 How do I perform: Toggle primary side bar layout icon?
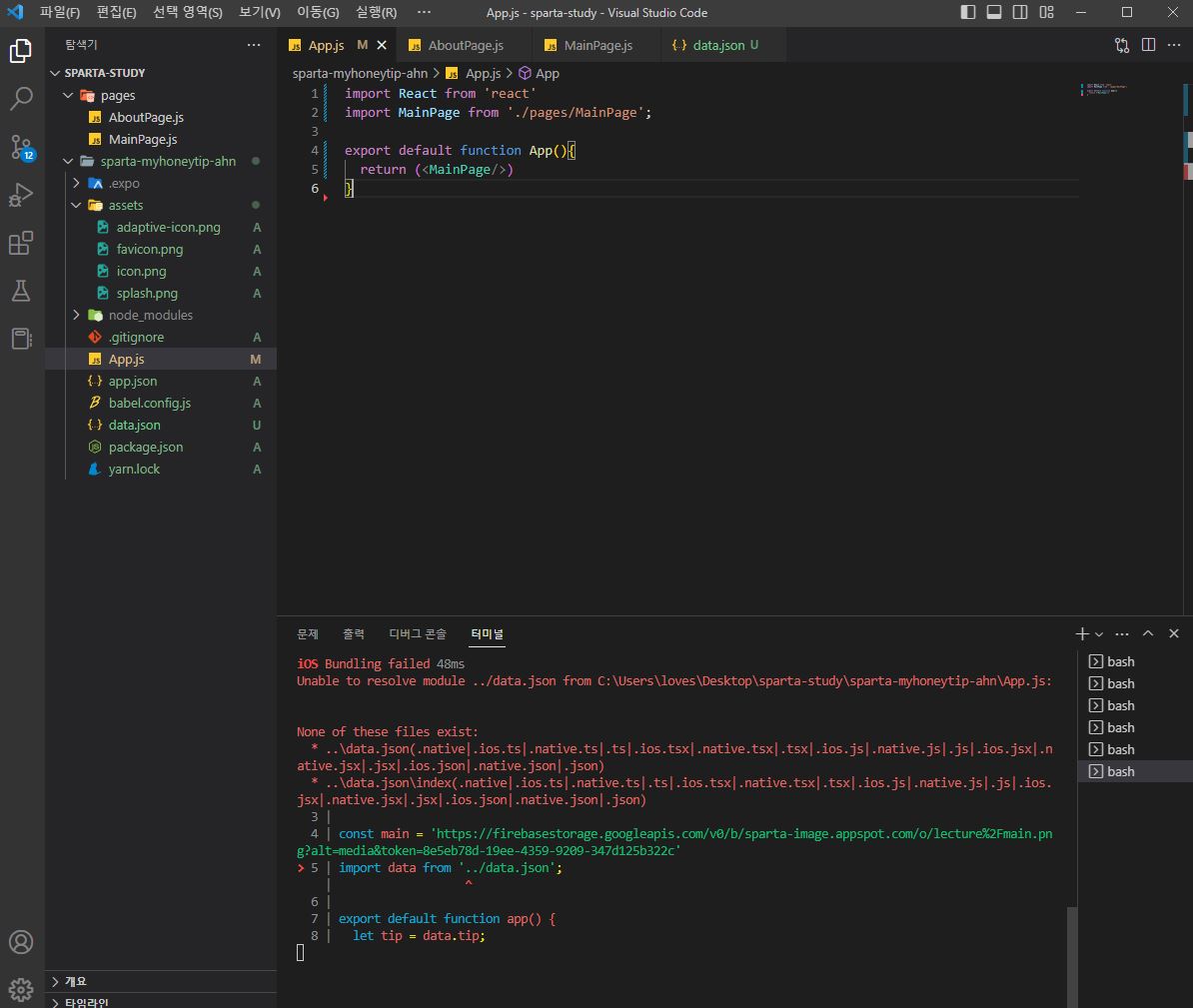click(x=968, y=12)
